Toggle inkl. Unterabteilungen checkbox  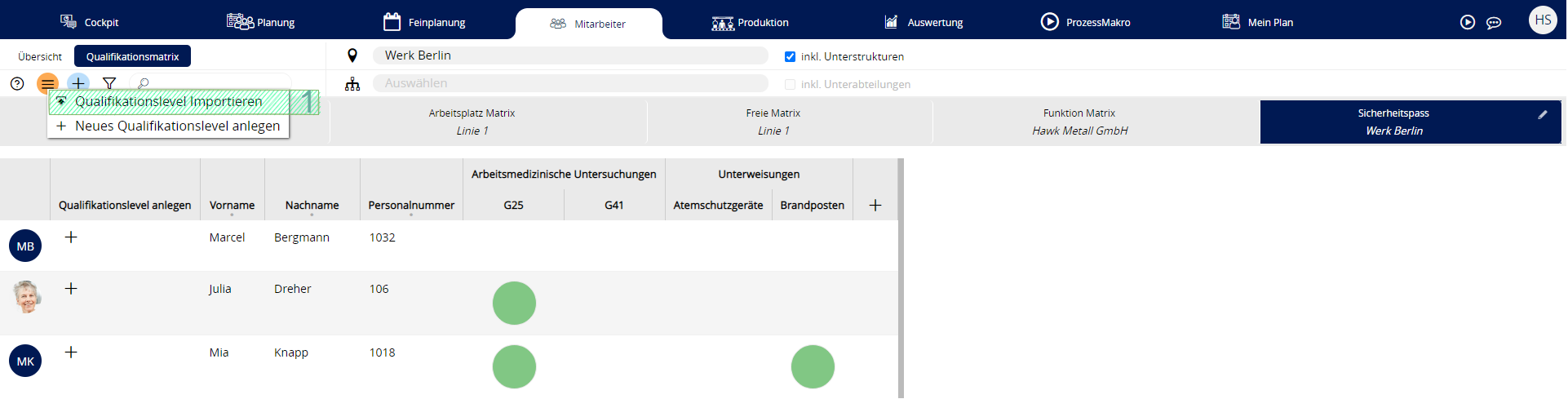coord(790,85)
